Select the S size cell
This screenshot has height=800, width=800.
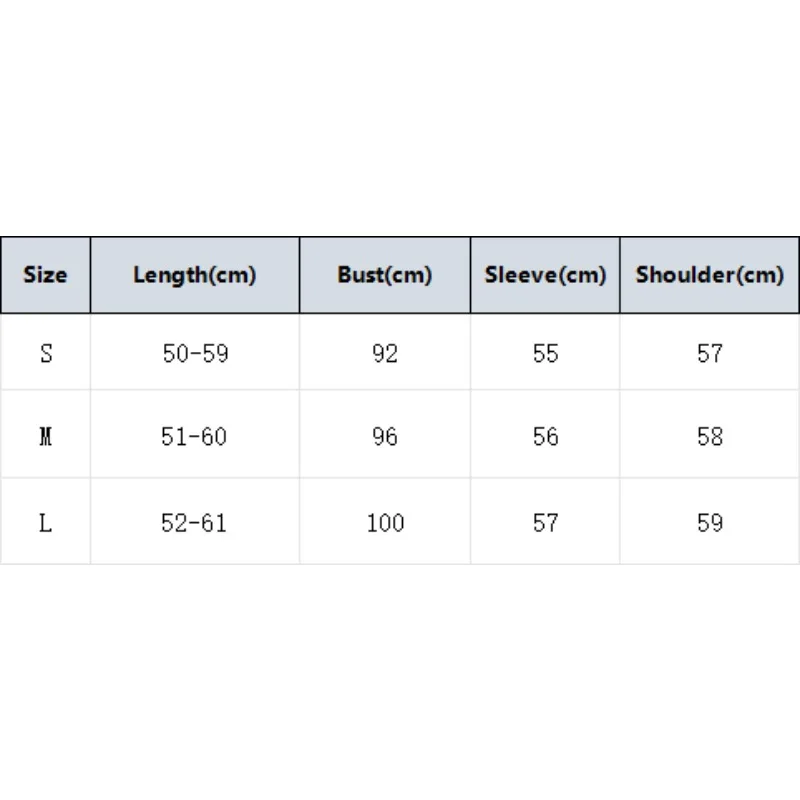point(45,353)
